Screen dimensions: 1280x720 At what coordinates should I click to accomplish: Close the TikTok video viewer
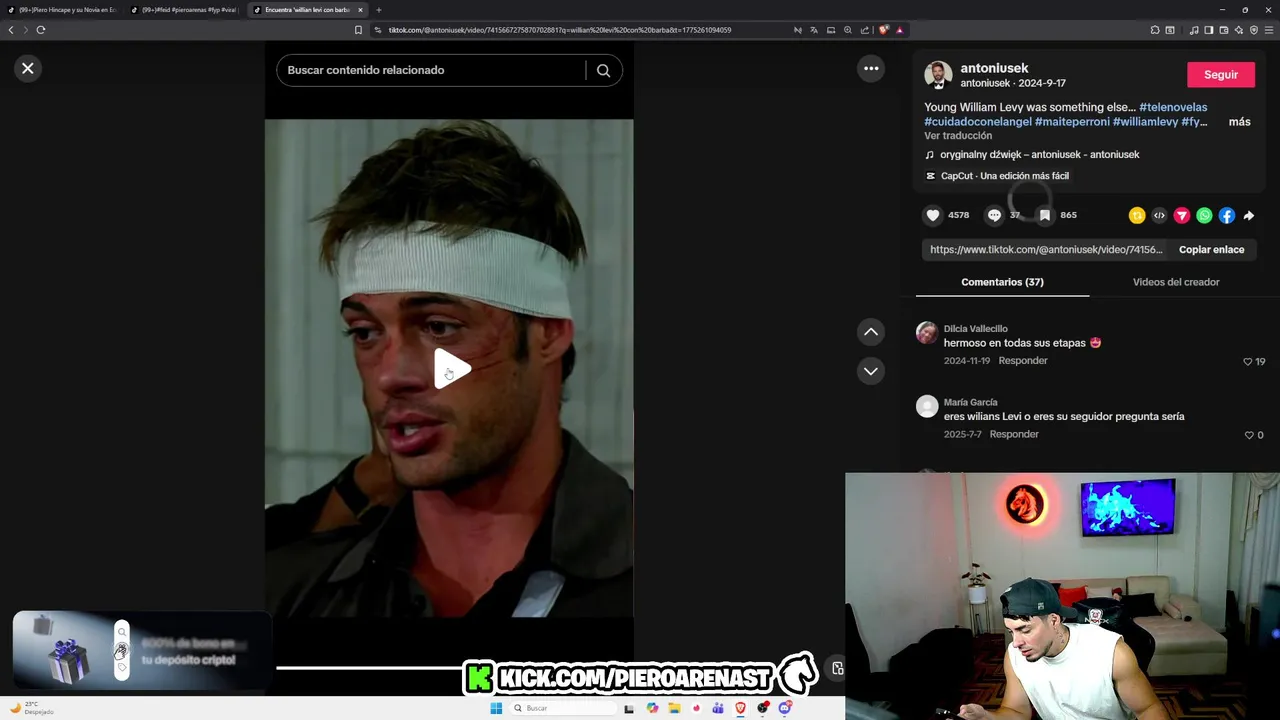(x=28, y=68)
